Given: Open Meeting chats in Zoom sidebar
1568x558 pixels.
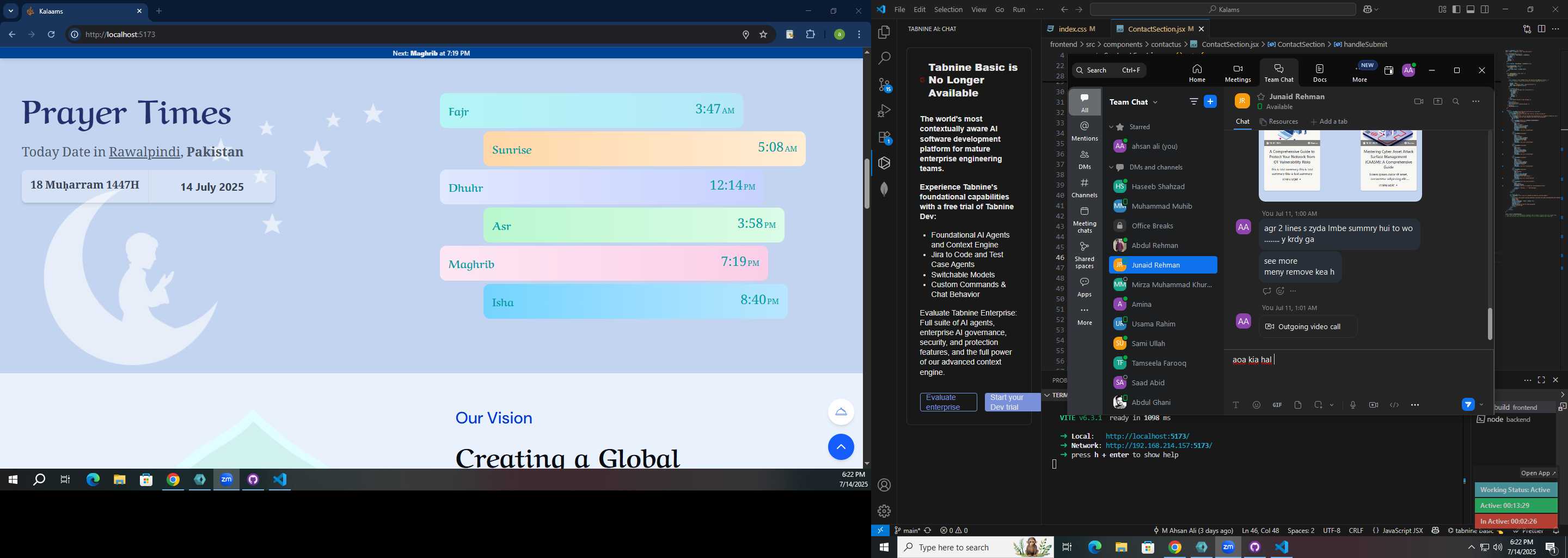Looking at the screenshot, I should click(1085, 220).
